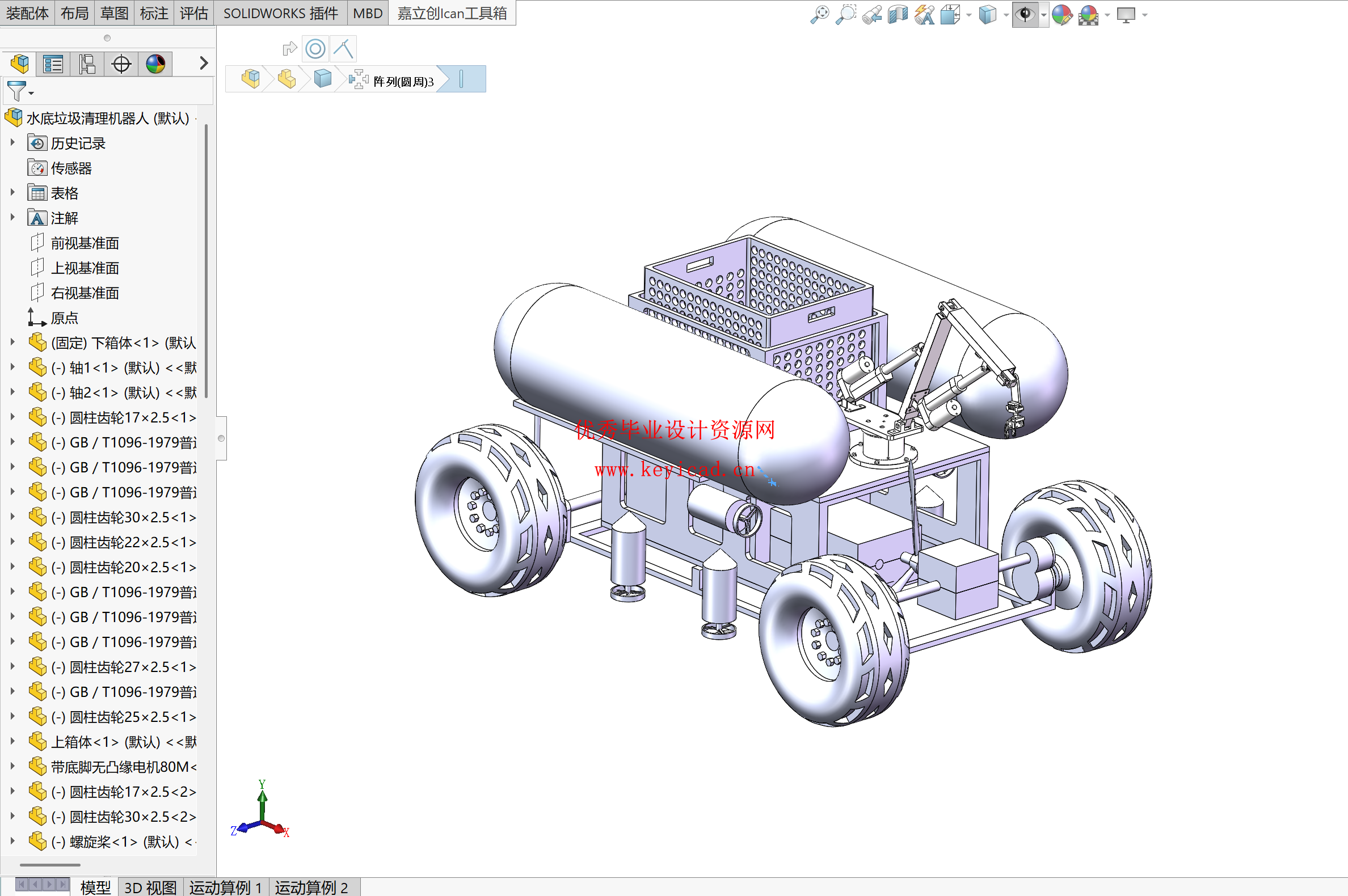
Task: Switch to the 评估 ribbon tab
Action: (194, 13)
